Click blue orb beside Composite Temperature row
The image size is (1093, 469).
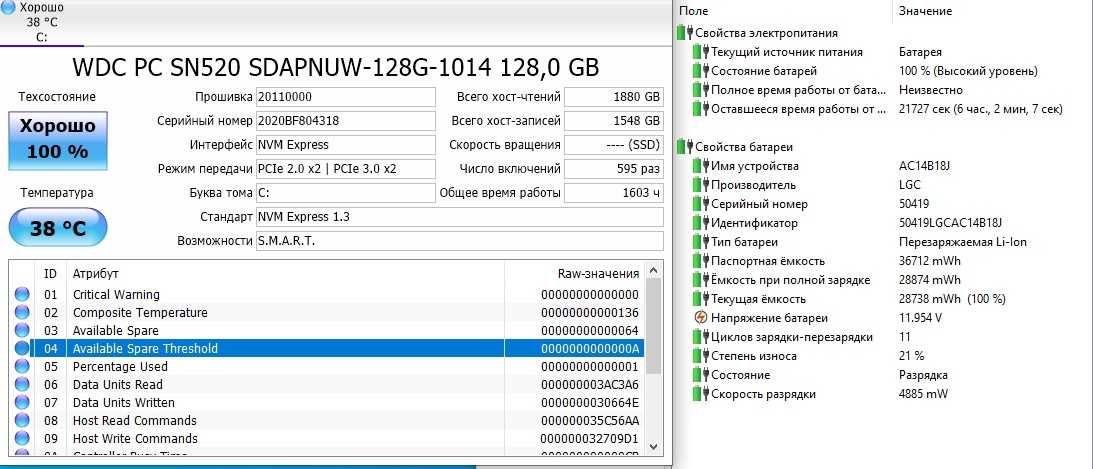22,313
